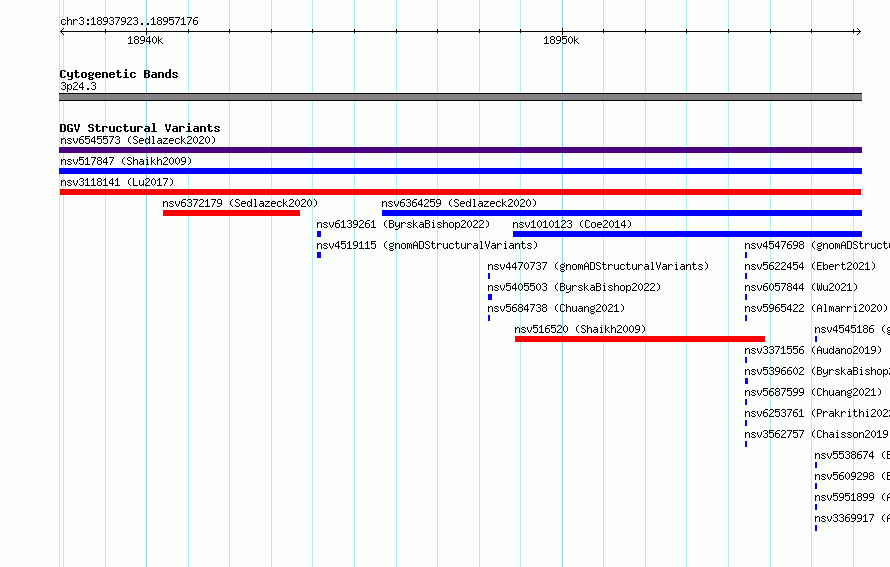Click the nsv3118141 (Lu2017) red bar

[460, 192]
